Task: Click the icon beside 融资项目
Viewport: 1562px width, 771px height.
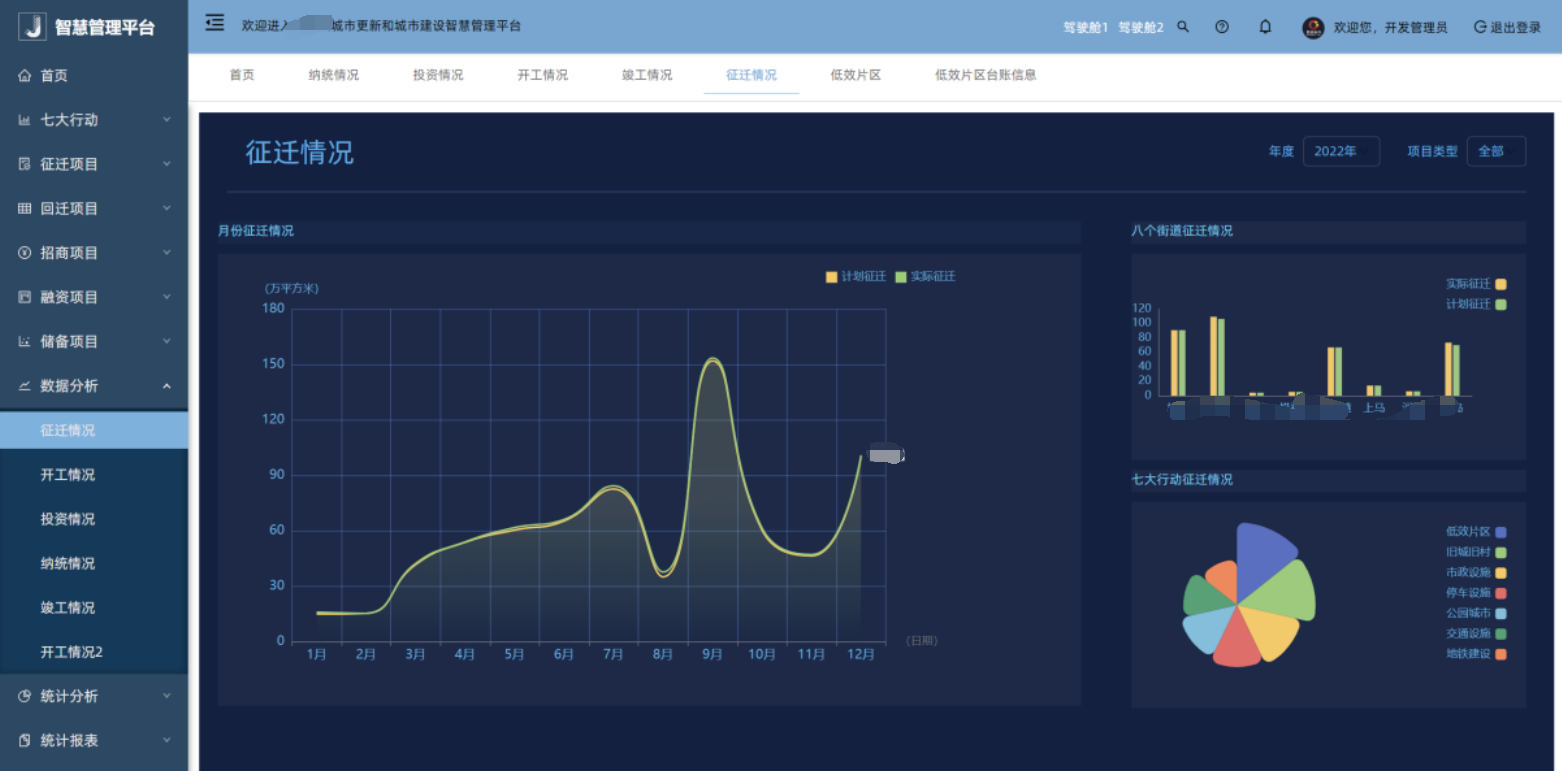Action: (25, 297)
